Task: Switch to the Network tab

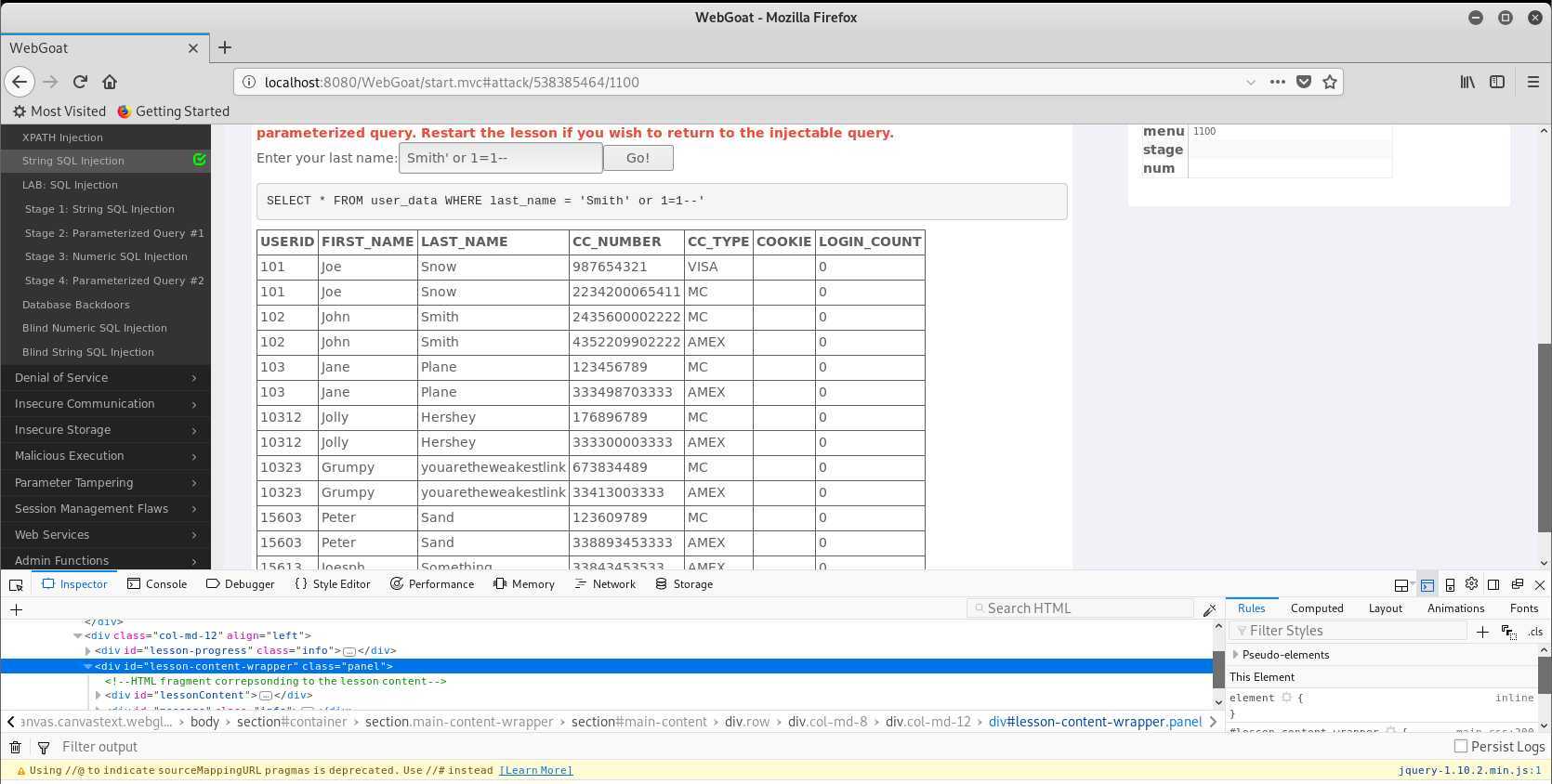Action: click(605, 584)
